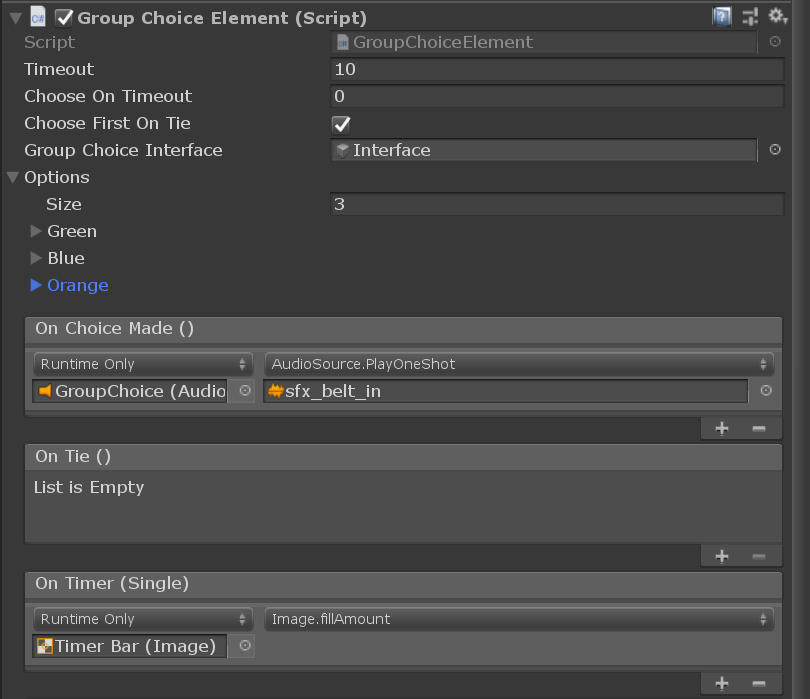Edit the Timeout value field
Image resolution: width=810 pixels, height=699 pixels.
[557, 69]
